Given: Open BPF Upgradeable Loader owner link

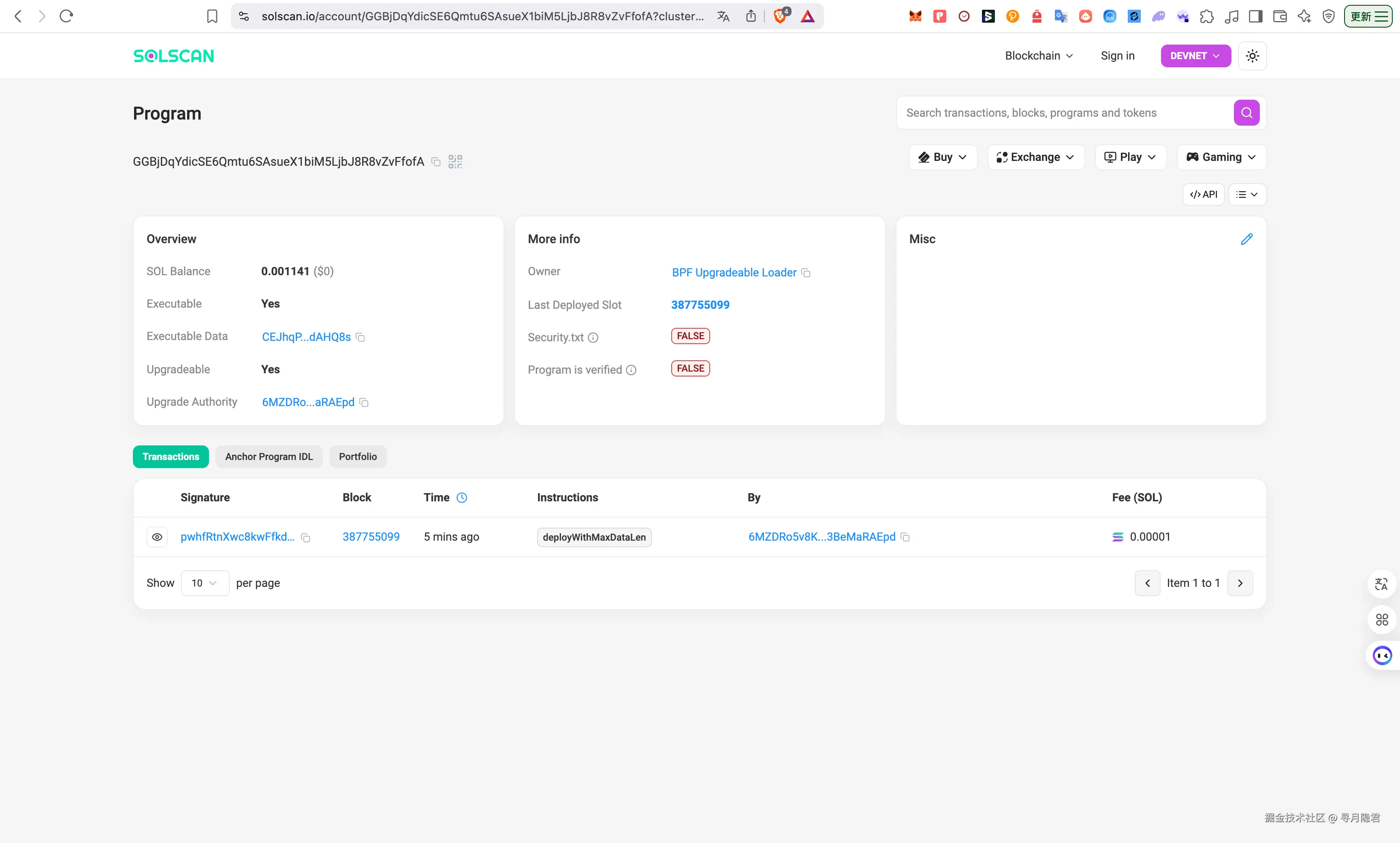Looking at the screenshot, I should [x=734, y=273].
